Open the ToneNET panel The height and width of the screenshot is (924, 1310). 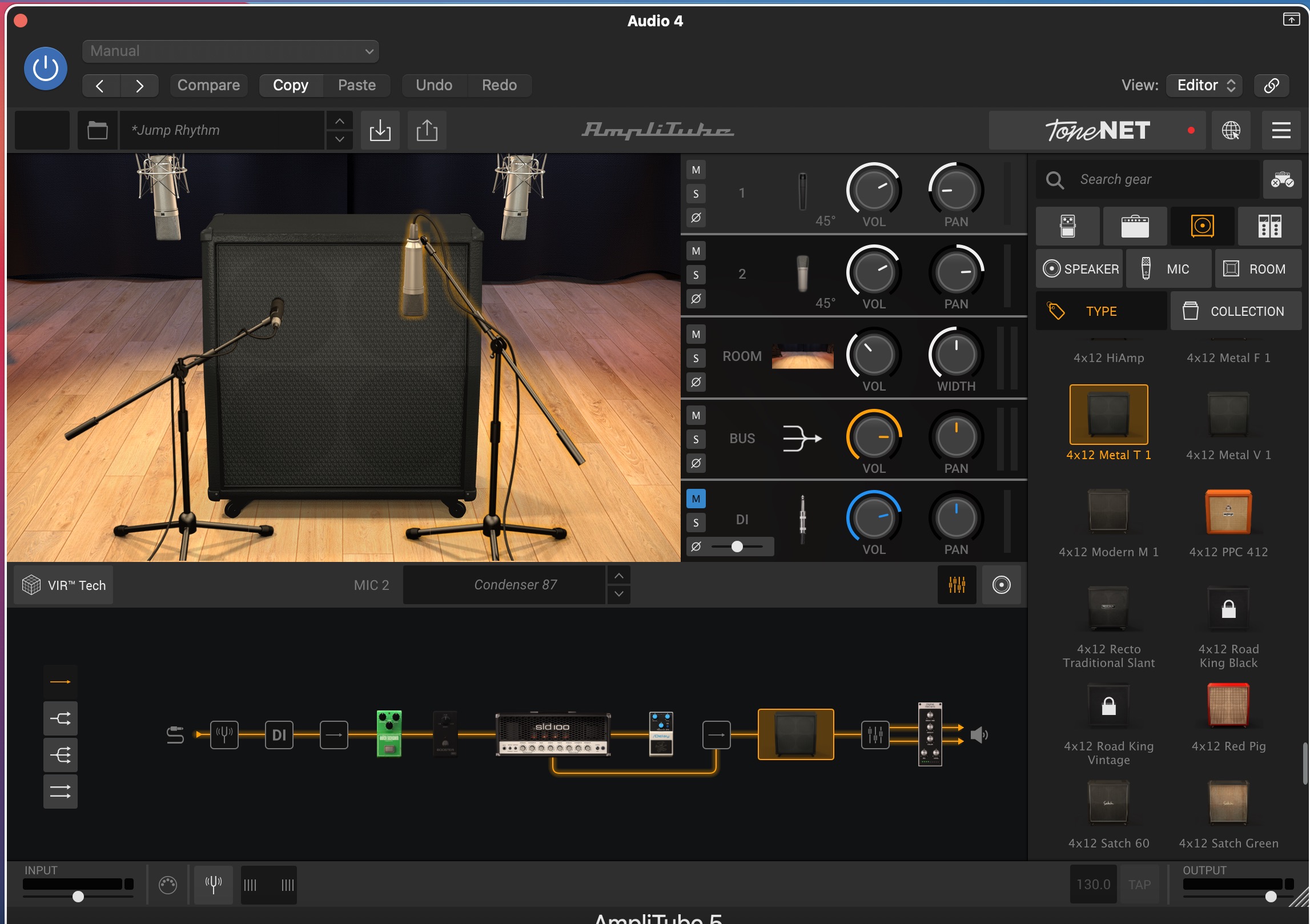tap(1097, 131)
